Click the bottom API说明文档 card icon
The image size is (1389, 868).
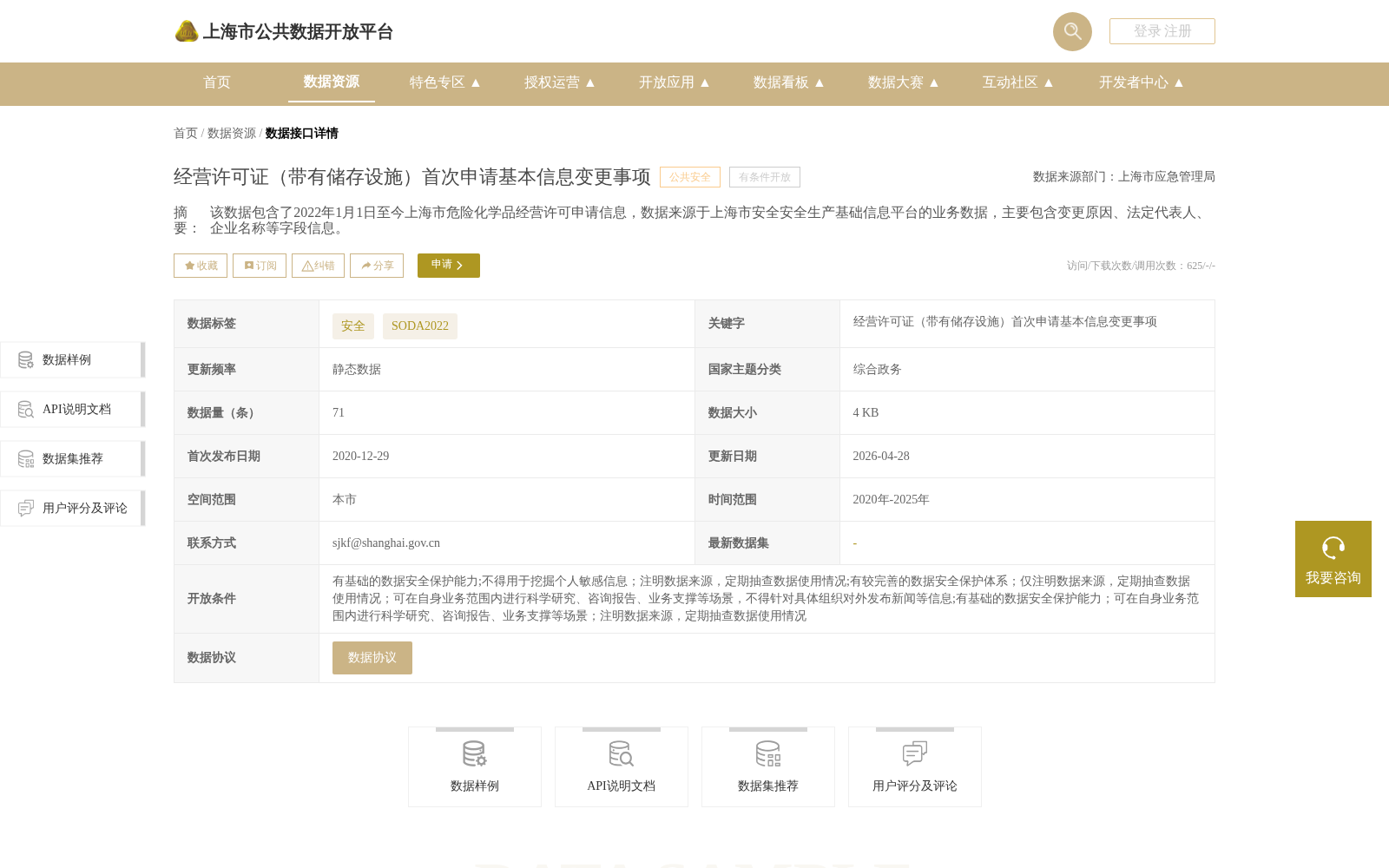point(622,753)
